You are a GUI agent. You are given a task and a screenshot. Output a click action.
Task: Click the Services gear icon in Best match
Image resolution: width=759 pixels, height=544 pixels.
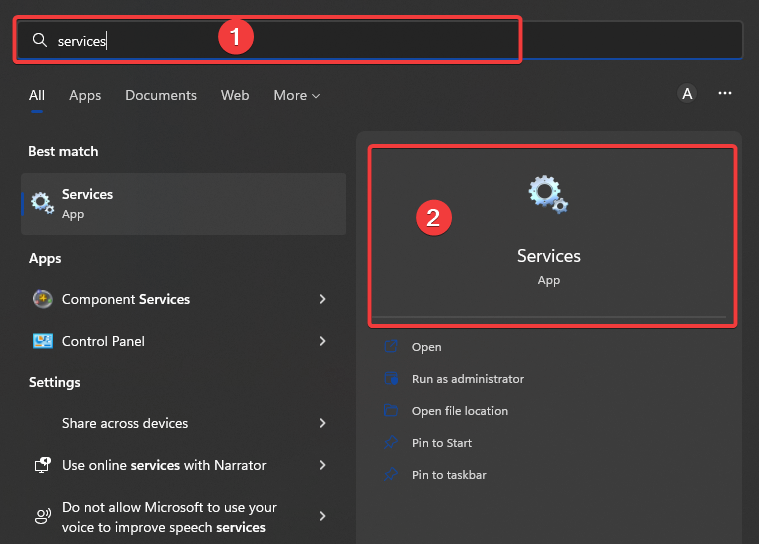tap(43, 203)
